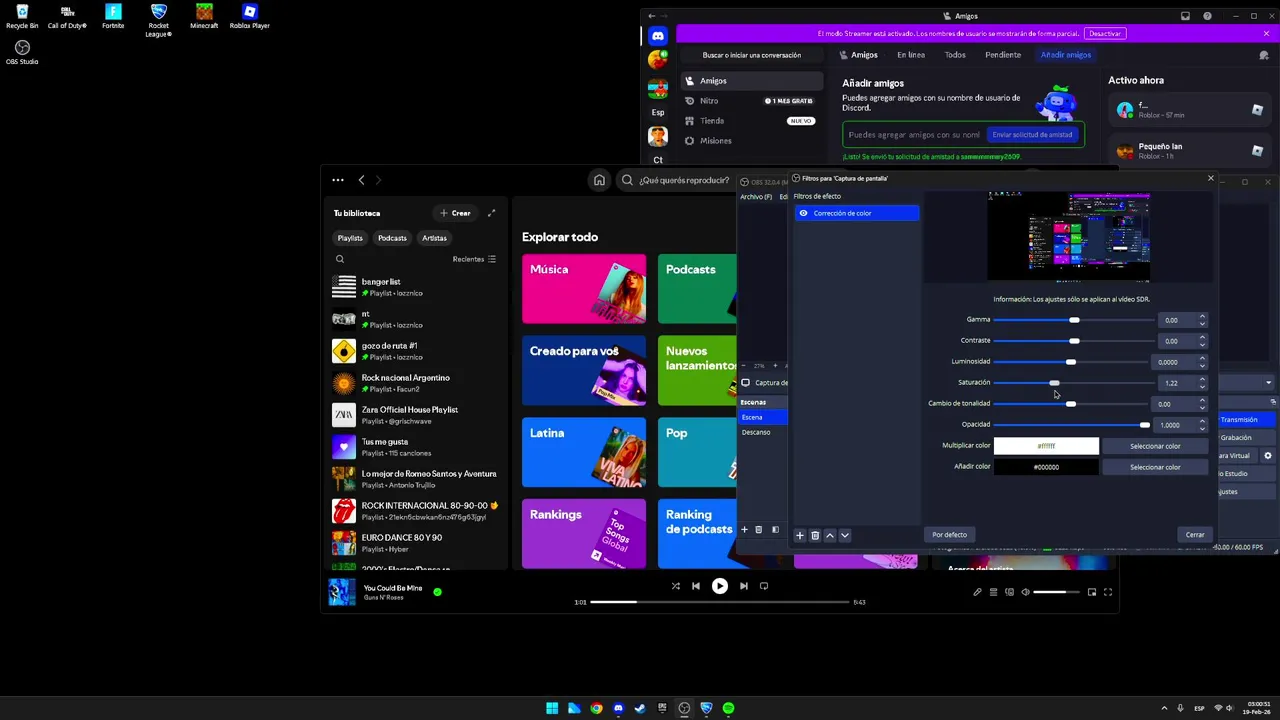This screenshot has height=720, width=1280.
Task: Add a new filter with the plus icon
Action: point(800,535)
